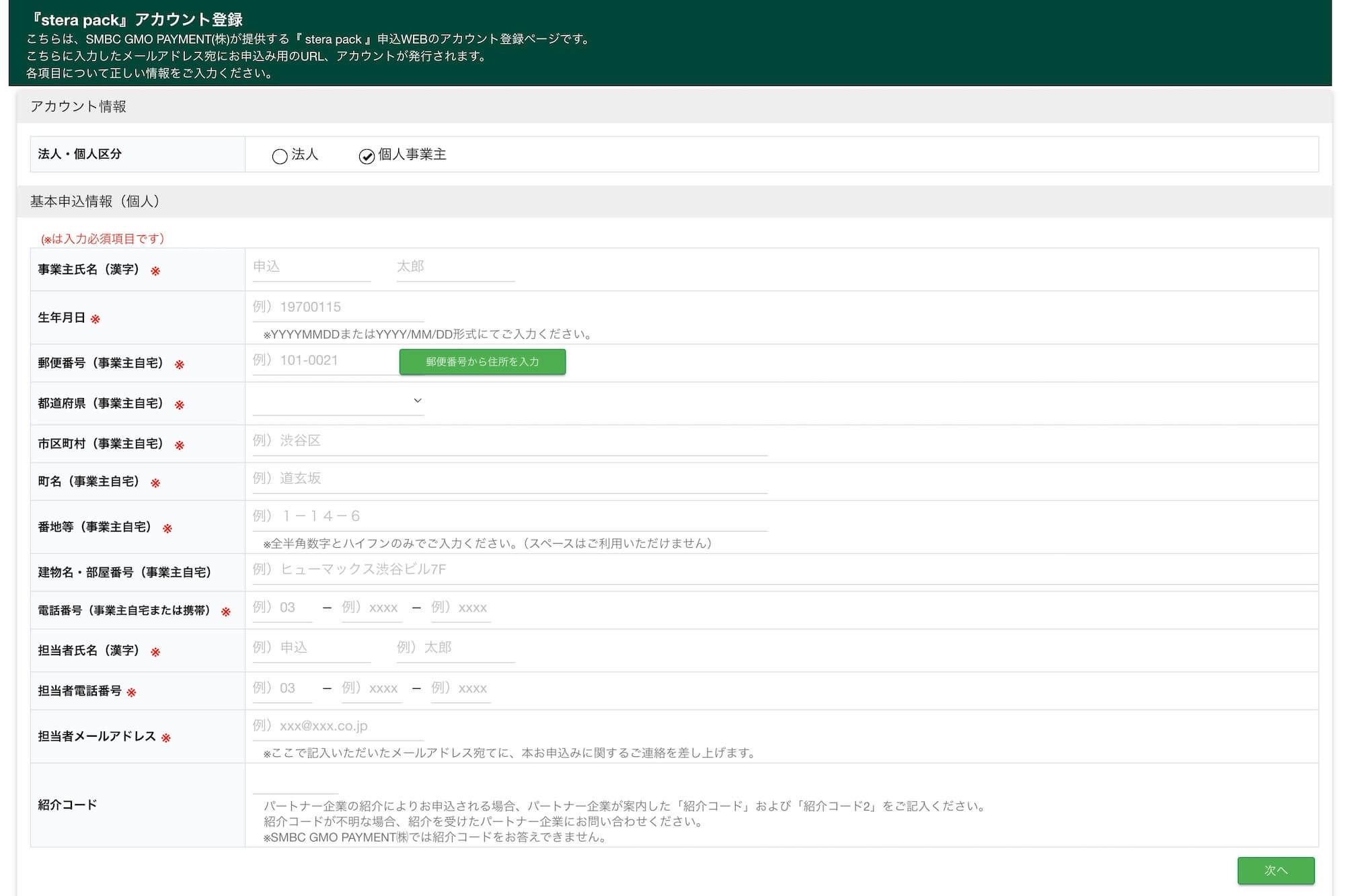1345x896 pixels.
Task: Click 郵便番号から住所を入力 button
Action: coord(482,362)
